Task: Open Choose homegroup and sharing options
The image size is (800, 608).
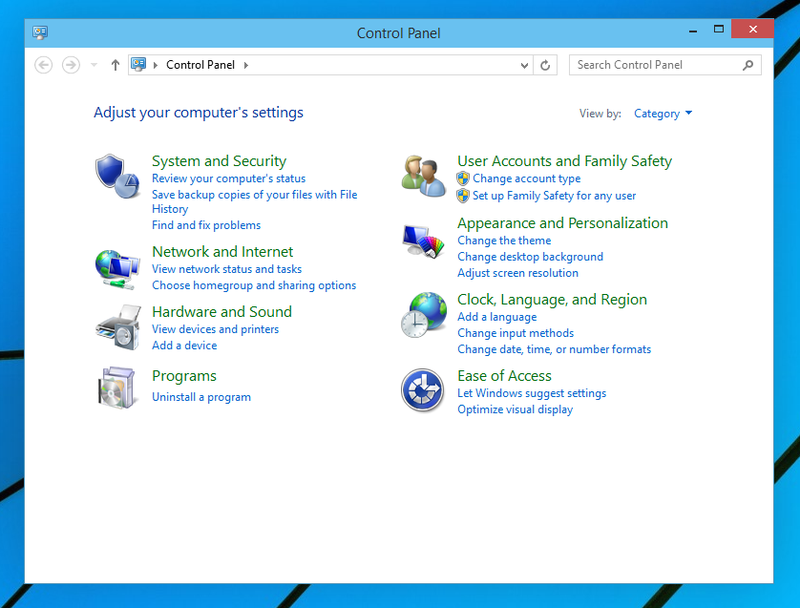Action: coord(254,285)
